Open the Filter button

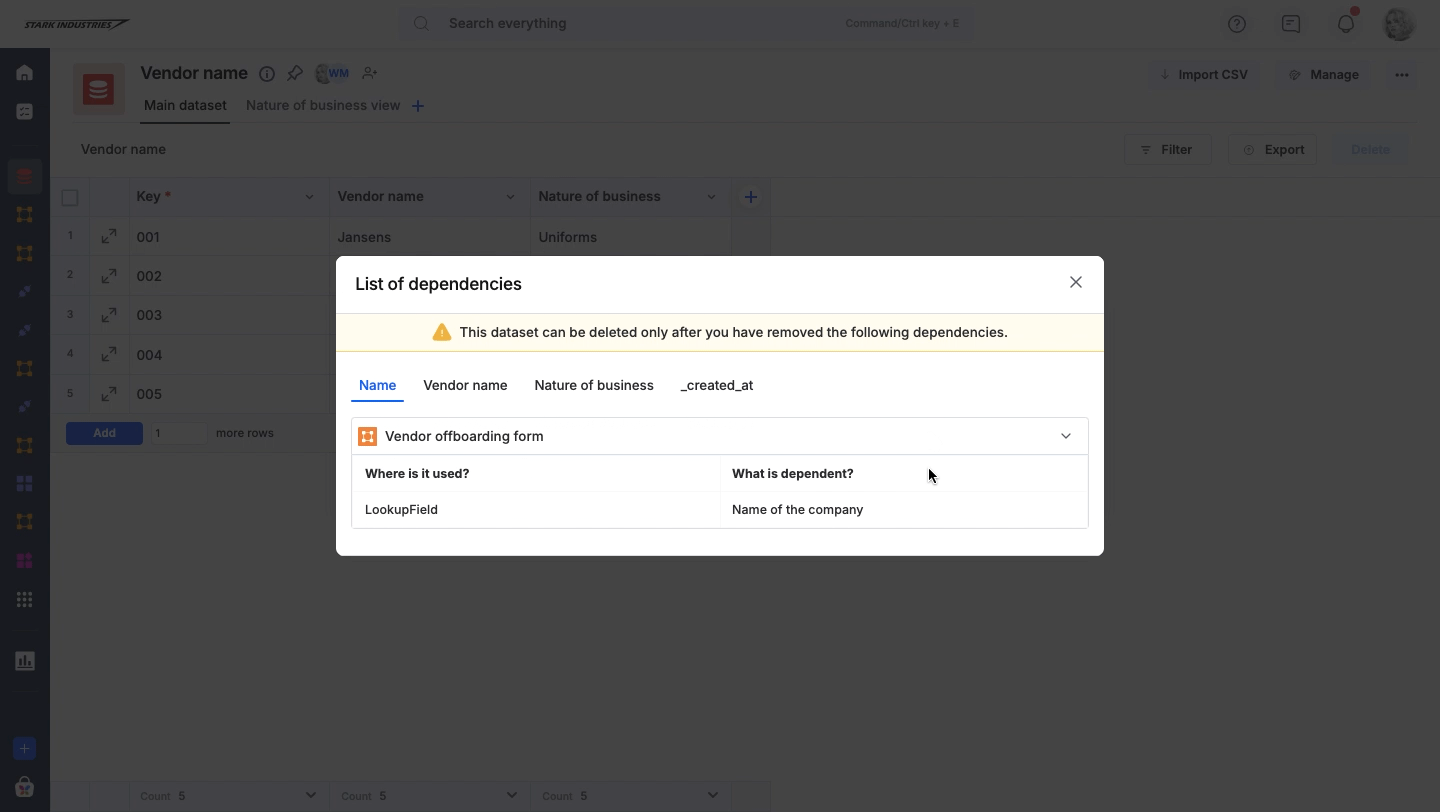1168,150
